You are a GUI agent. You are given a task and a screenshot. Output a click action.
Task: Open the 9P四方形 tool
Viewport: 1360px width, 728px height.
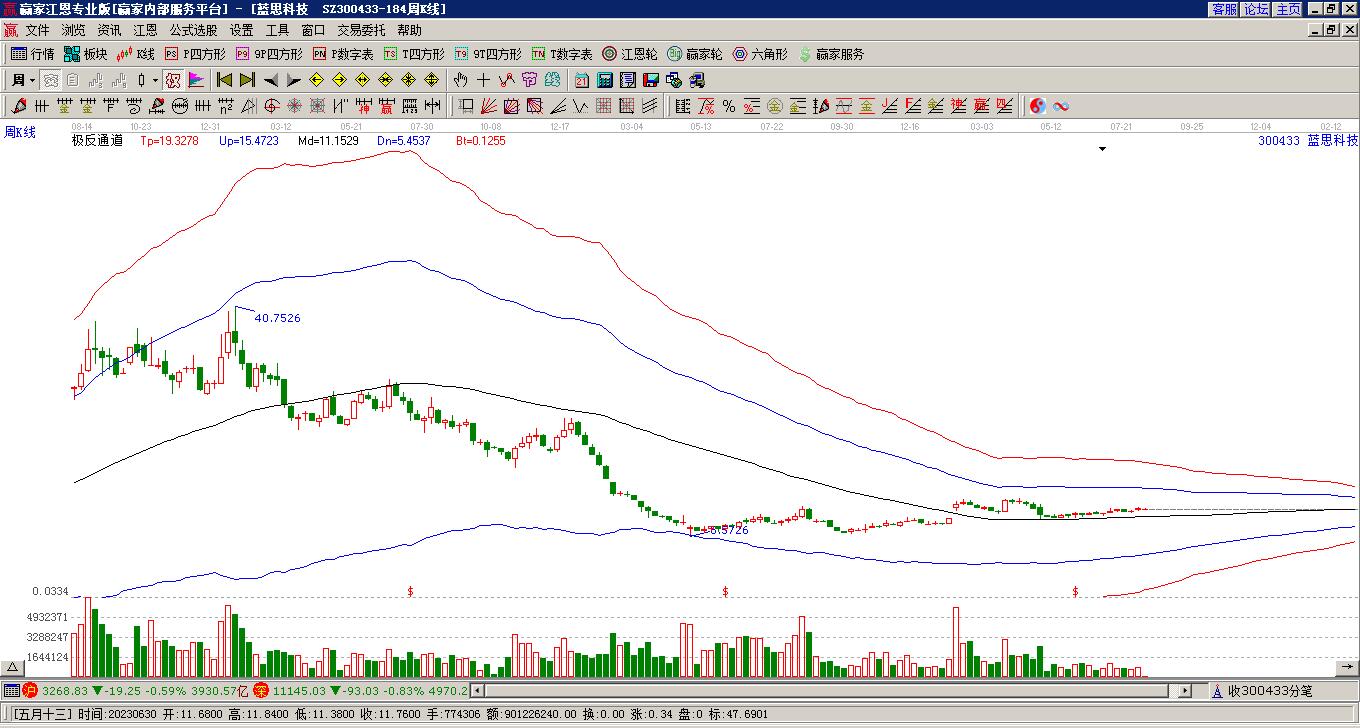pyautogui.click(x=269, y=54)
